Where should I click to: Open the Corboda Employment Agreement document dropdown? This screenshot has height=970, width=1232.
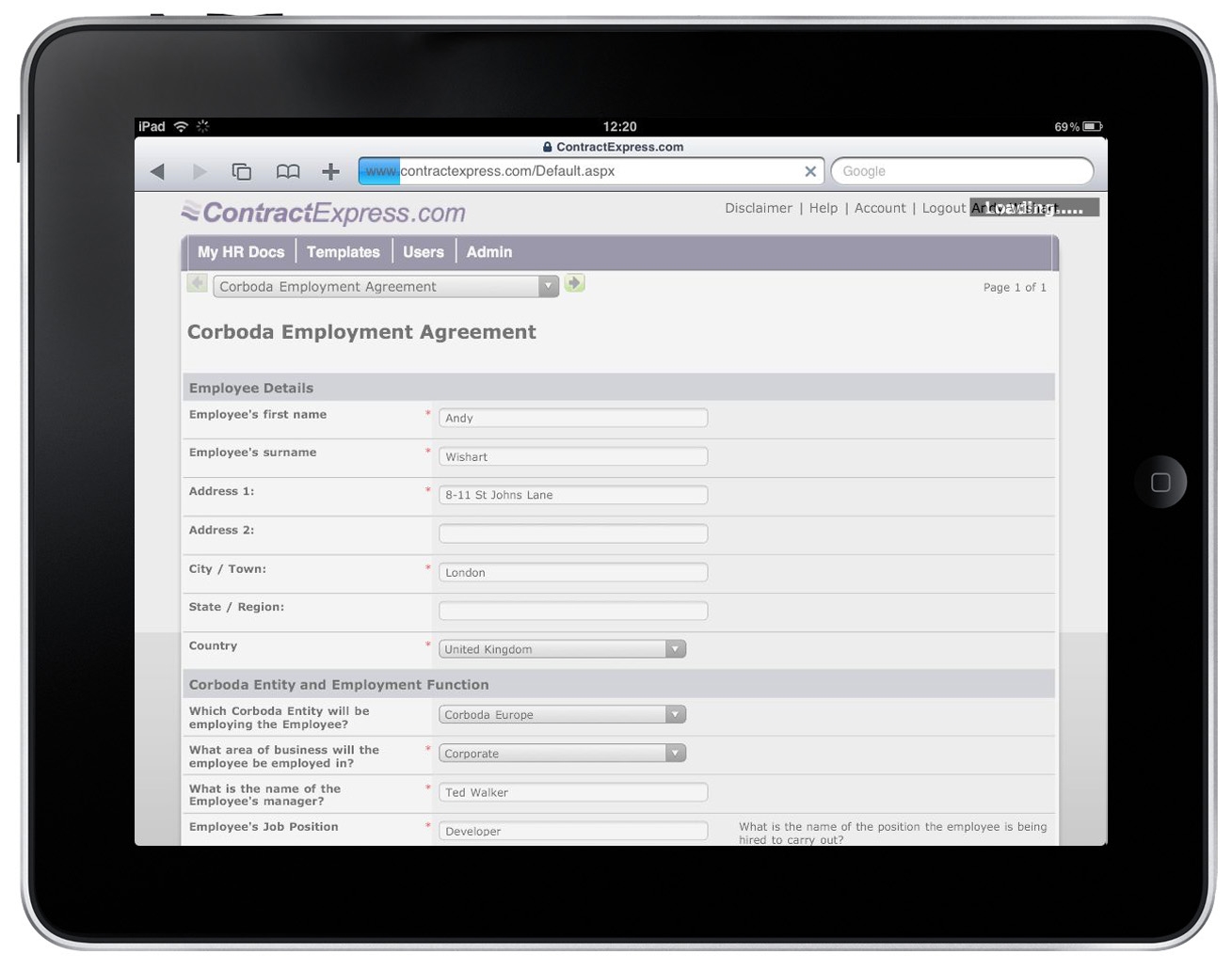(x=386, y=286)
